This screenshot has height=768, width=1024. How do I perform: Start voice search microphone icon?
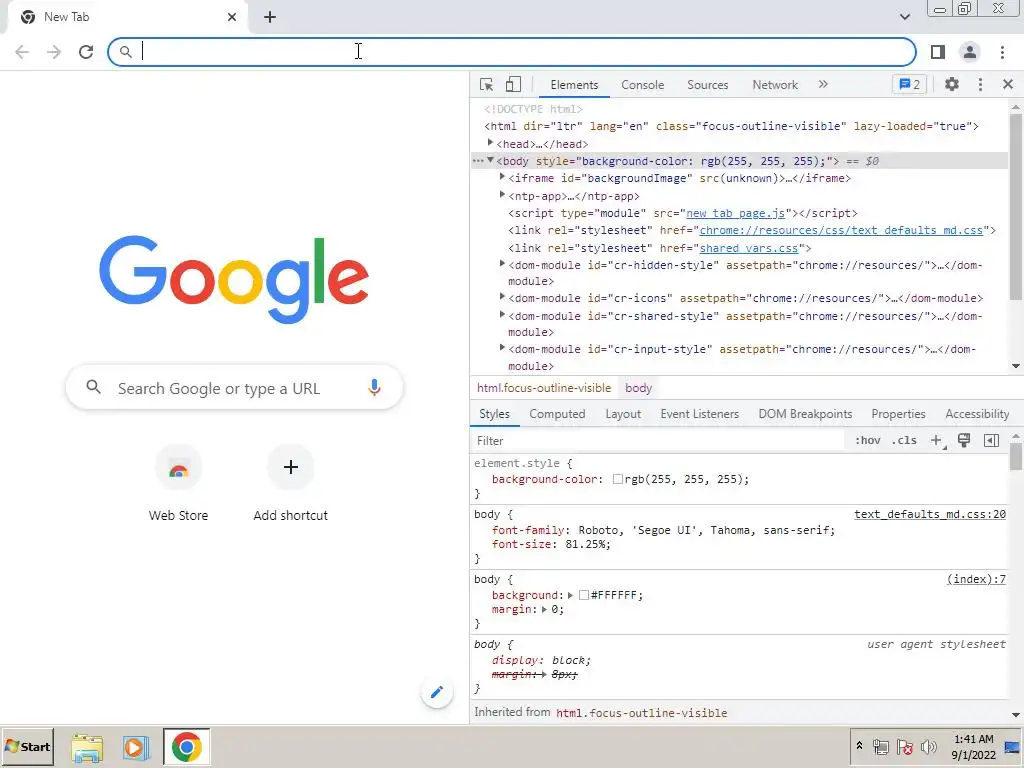point(374,388)
